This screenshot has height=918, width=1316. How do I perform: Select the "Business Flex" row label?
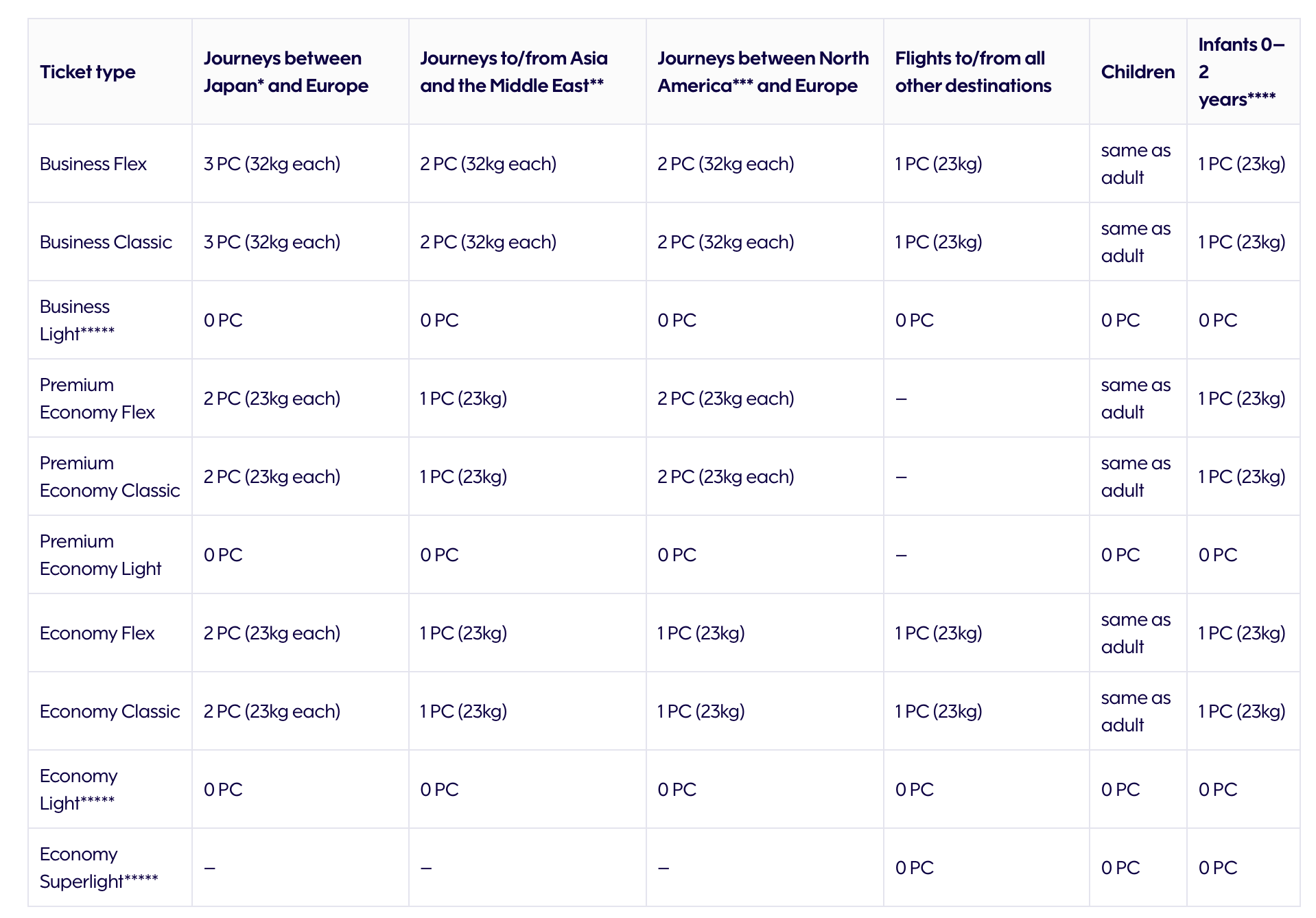click(93, 164)
